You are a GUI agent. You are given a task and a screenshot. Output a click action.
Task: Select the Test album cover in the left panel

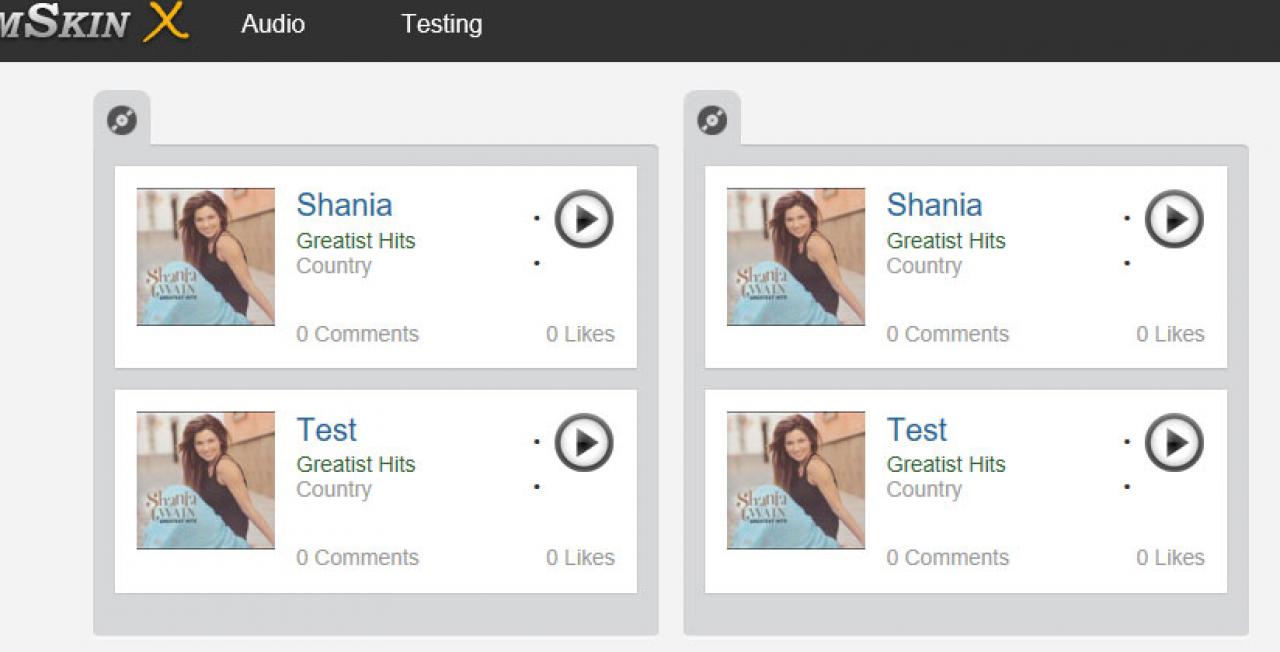point(206,480)
